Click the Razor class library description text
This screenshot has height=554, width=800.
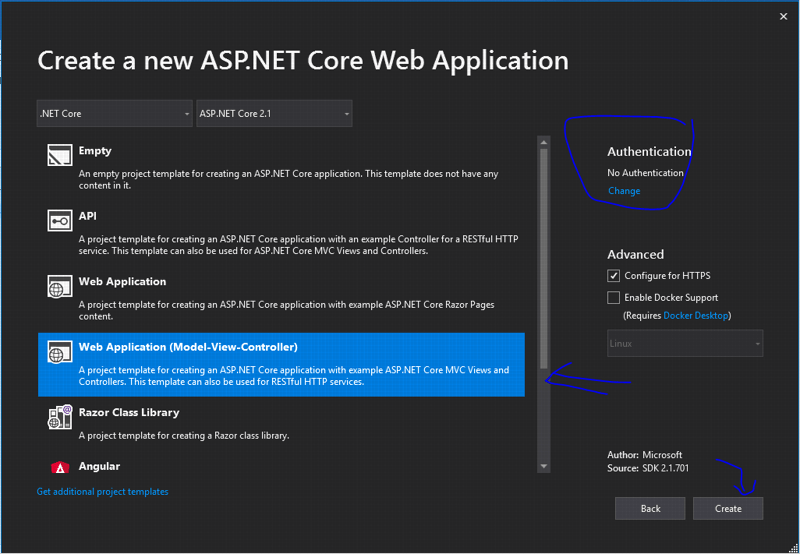184,436
